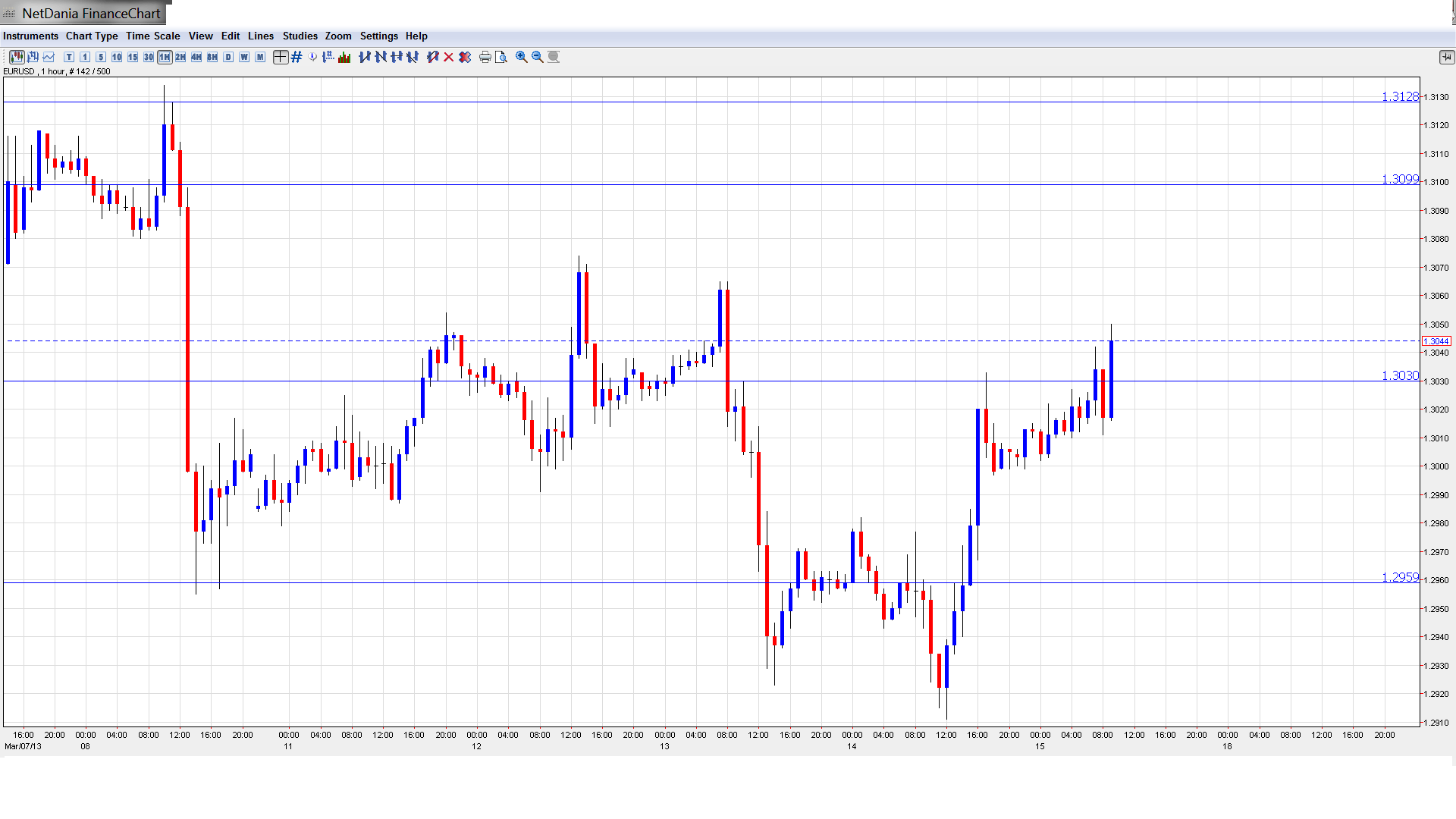This screenshot has width=1456, height=819.
Task: Click the zoom in magnifier icon
Action: click(x=522, y=57)
